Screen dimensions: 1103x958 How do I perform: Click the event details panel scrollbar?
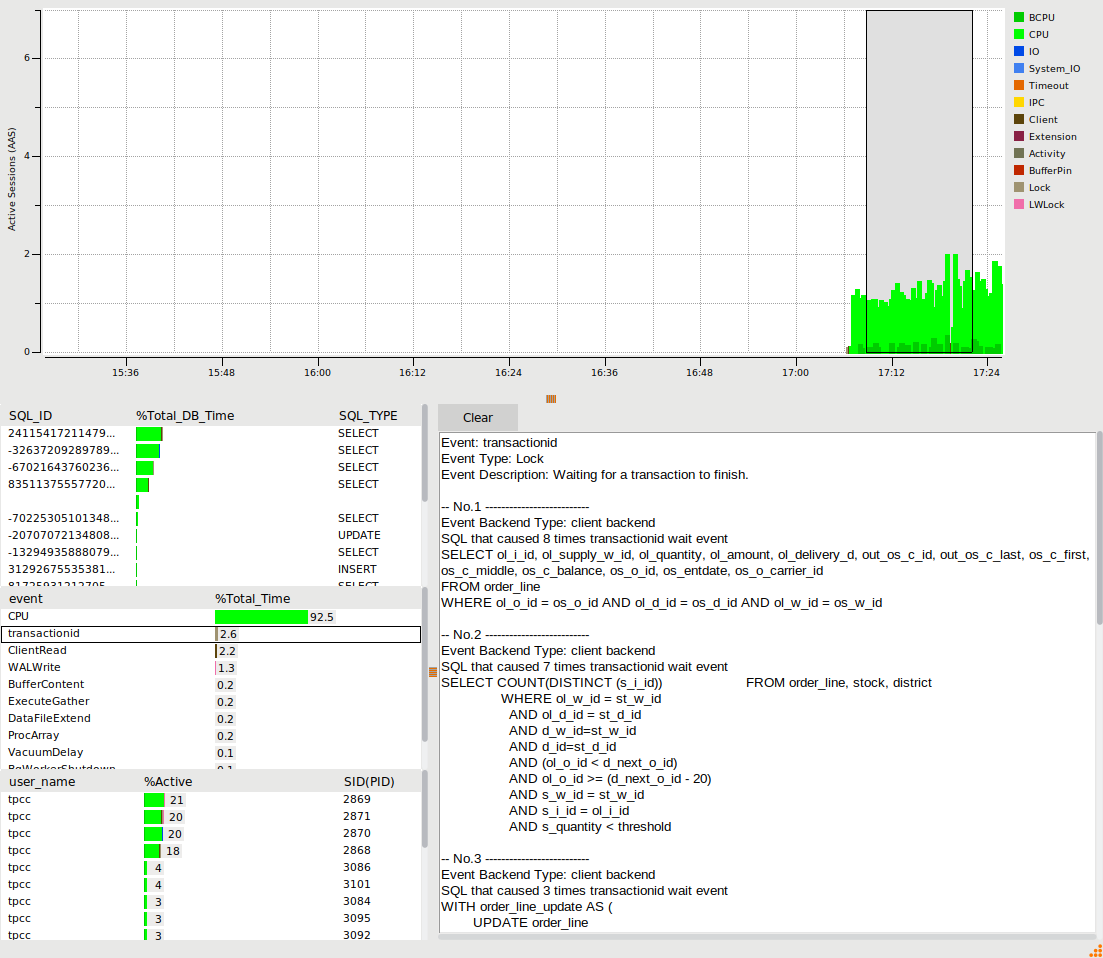coord(1099,530)
